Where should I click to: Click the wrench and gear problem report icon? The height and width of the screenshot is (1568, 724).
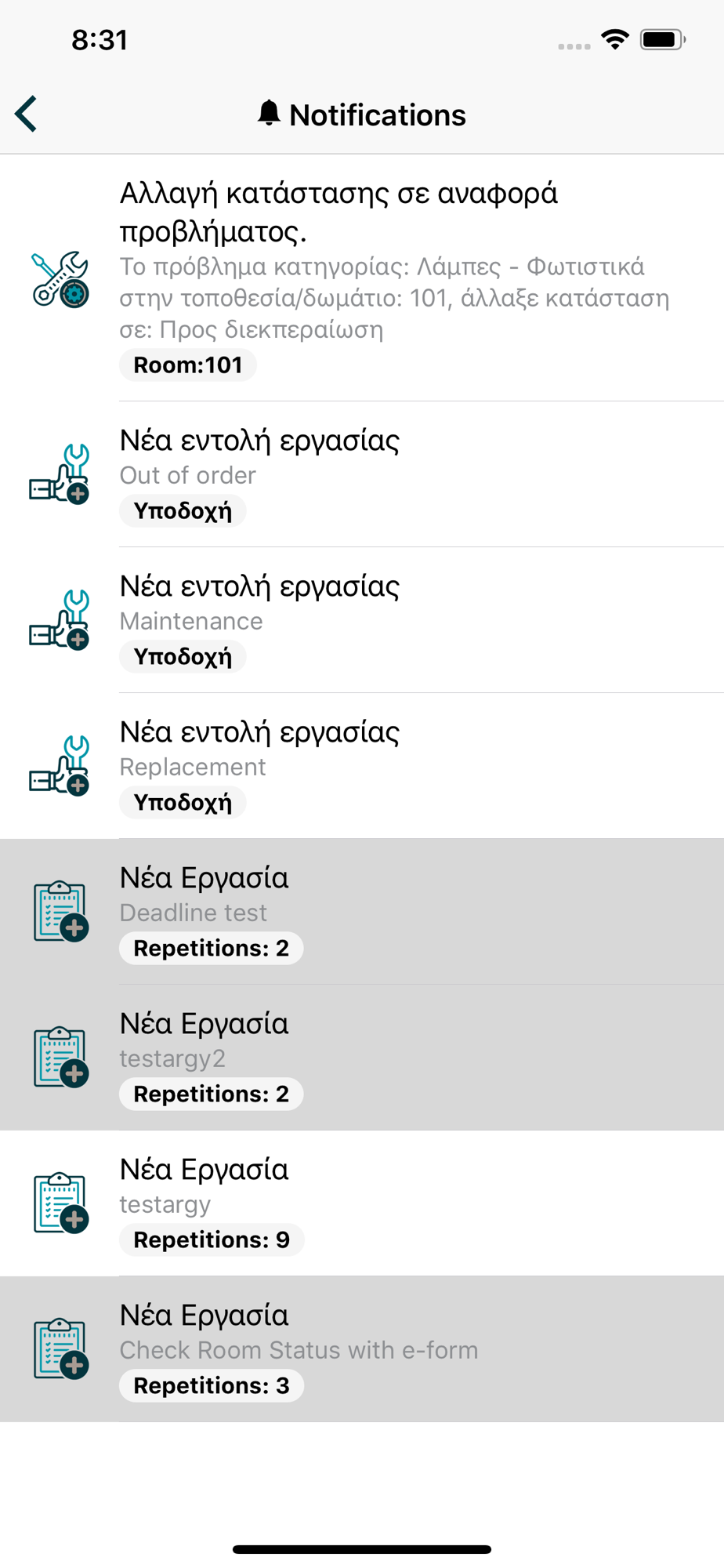pos(60,279)
